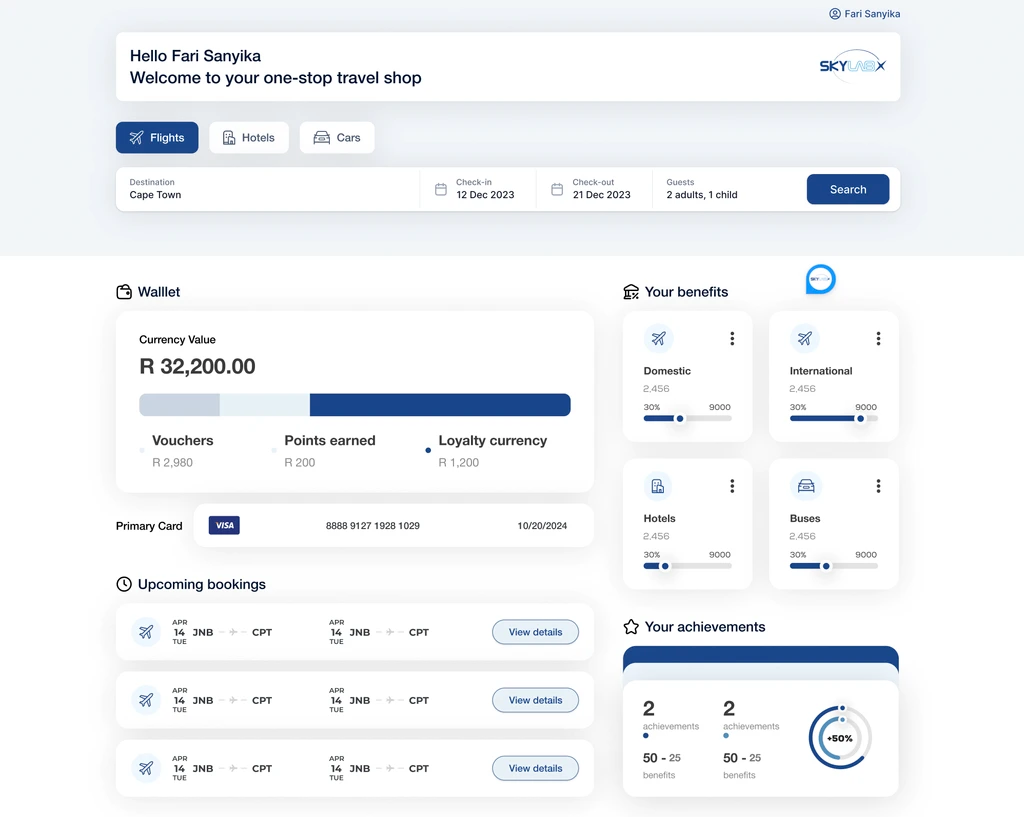Screen dimensions: 1024x817
Task: Click the Buses vehicle benefit icon
Action: click(x=804, y=486)
